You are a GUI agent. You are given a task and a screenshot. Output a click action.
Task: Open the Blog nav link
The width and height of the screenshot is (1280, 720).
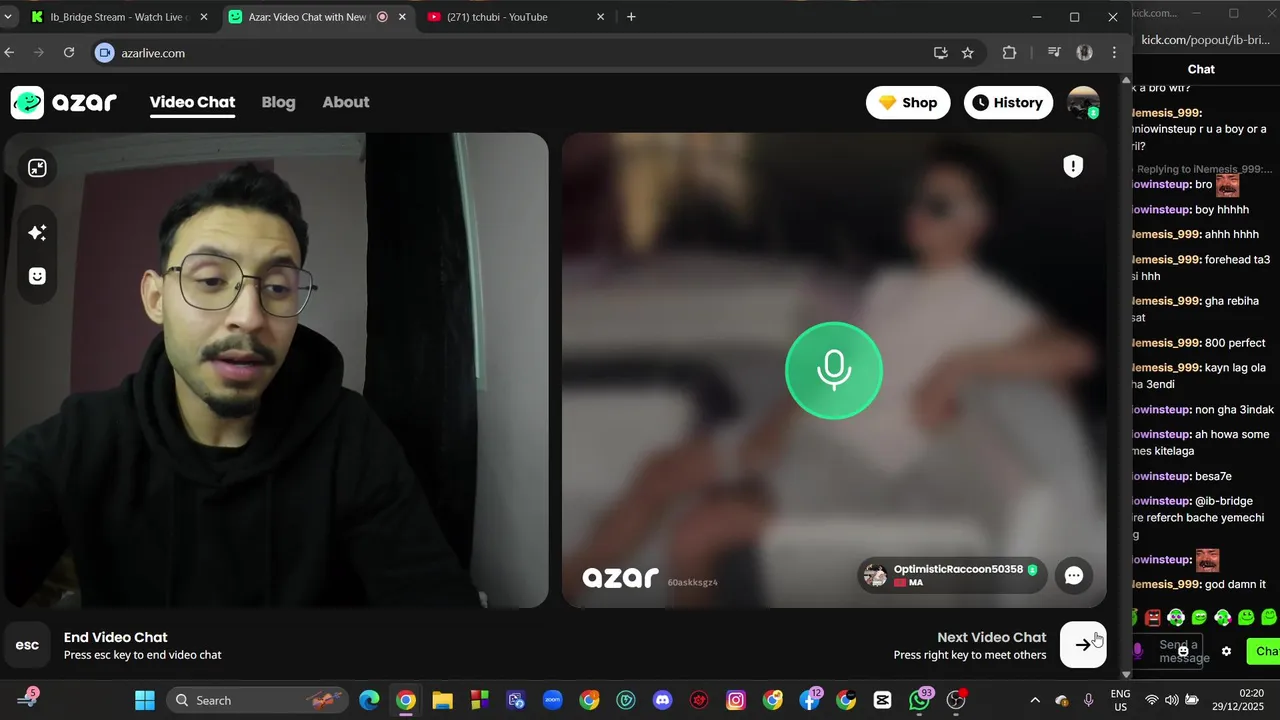[x=278, y=102]
